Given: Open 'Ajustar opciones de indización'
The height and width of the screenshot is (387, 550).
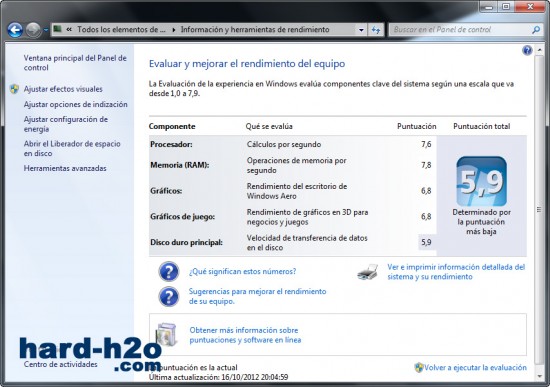Looking at the screenshot, I should [75, 105].
